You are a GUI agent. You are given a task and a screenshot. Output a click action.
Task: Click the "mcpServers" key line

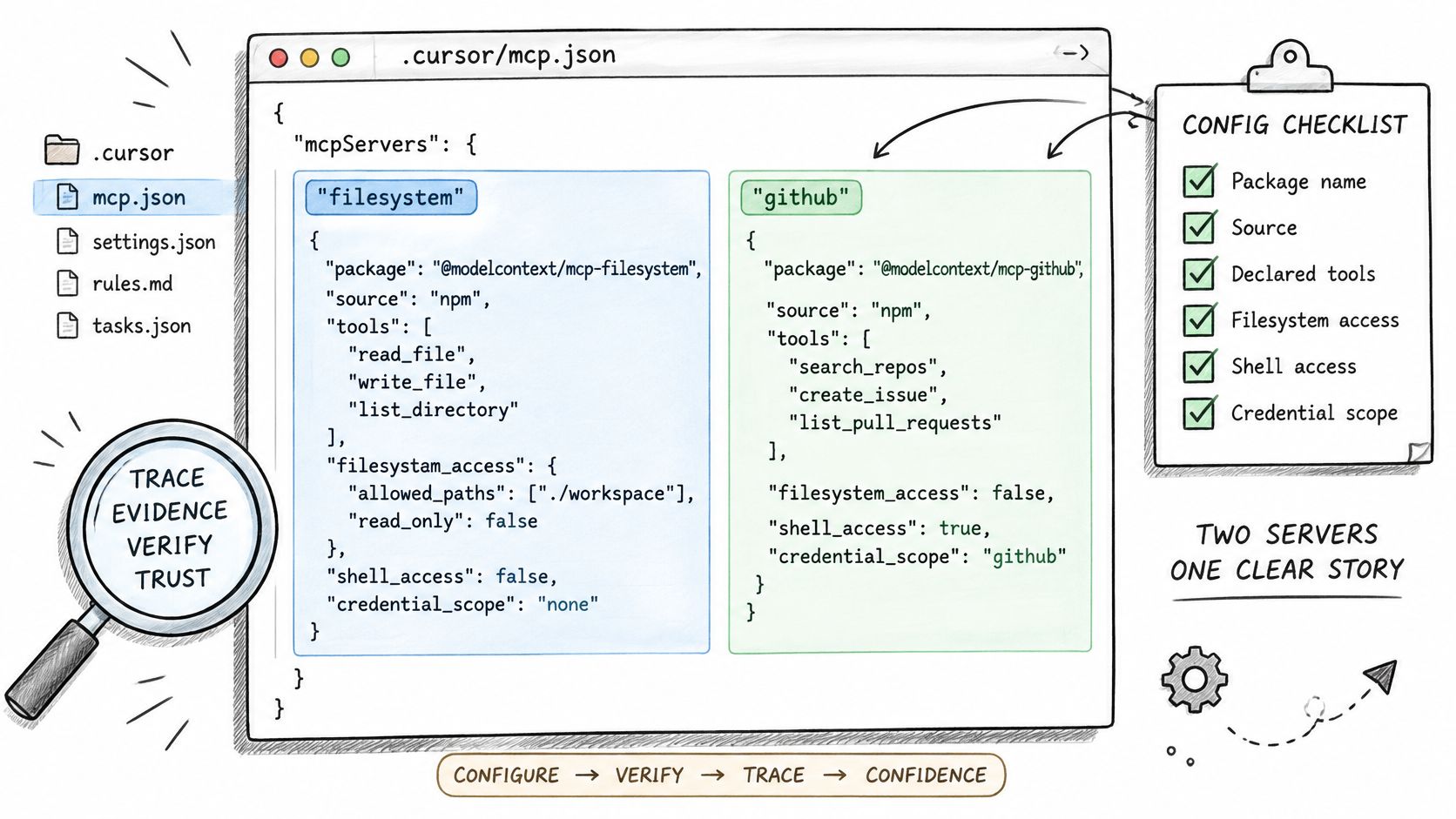tap(385, 144)
